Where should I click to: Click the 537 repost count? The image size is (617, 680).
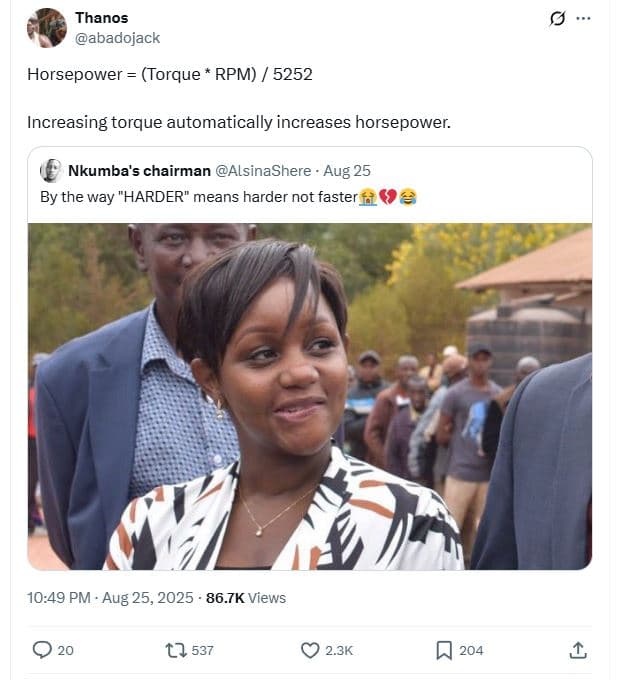(x=202, y=650)
